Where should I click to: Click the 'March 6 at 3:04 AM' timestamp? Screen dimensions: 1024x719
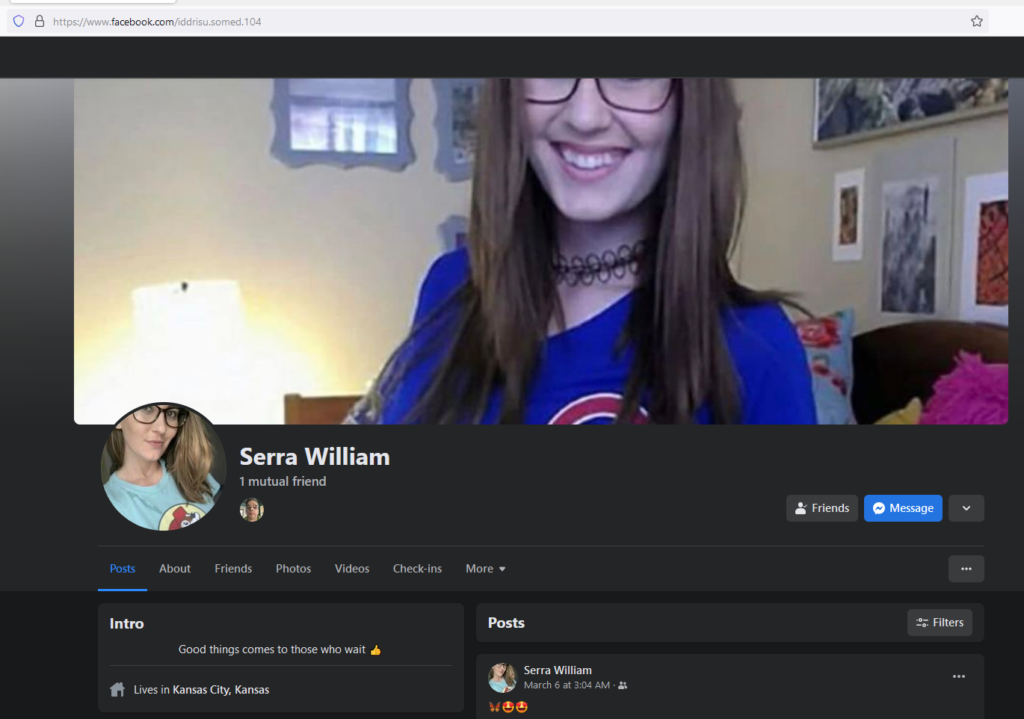pos(567,685)
